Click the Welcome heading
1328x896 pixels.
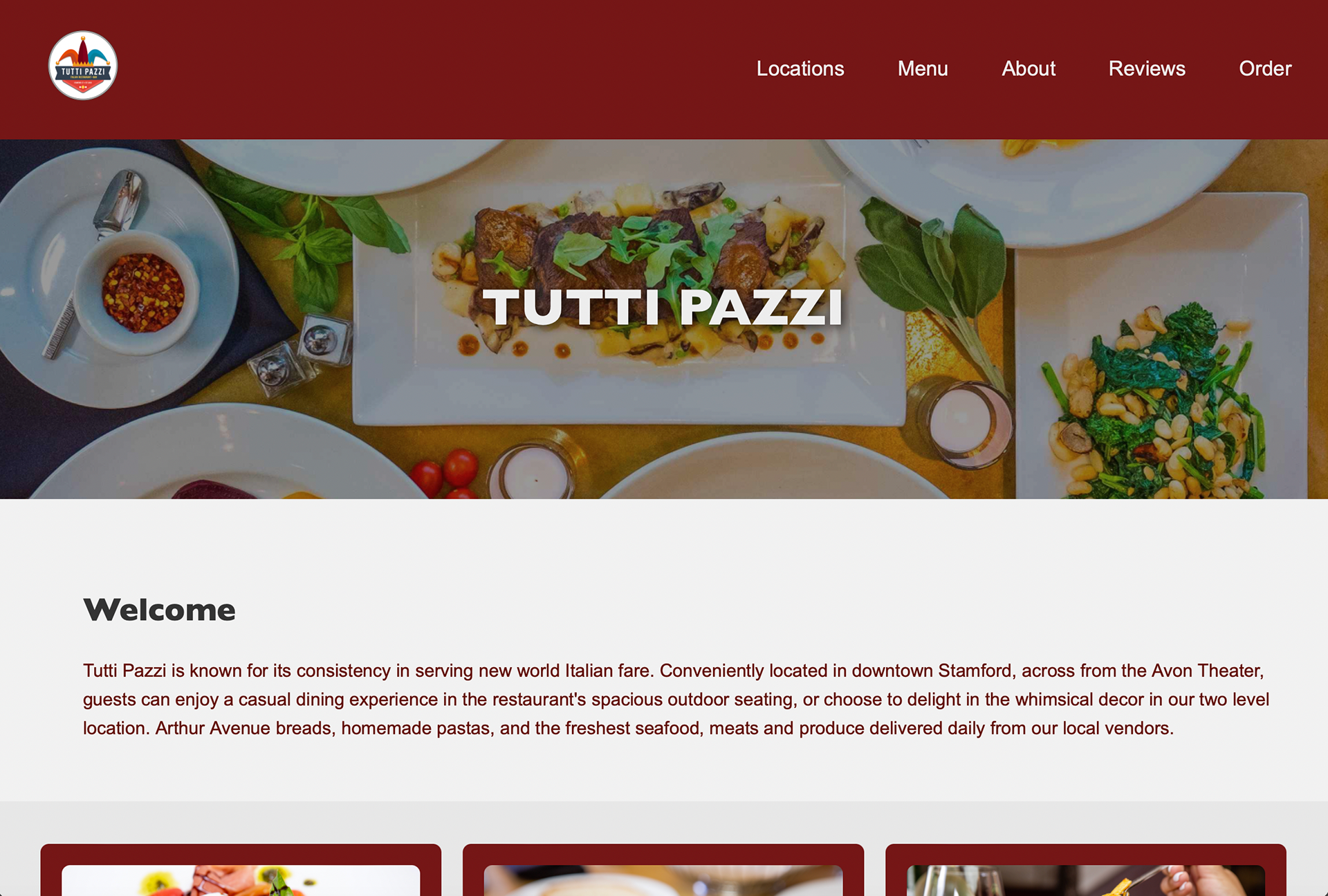click(x=159, y=610)
